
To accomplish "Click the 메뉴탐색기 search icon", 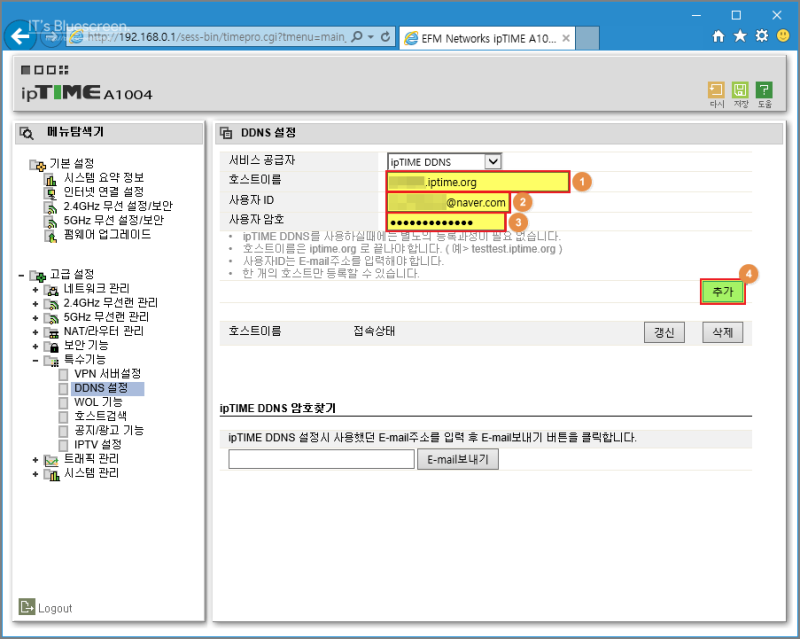I will [x=27, y=134].
